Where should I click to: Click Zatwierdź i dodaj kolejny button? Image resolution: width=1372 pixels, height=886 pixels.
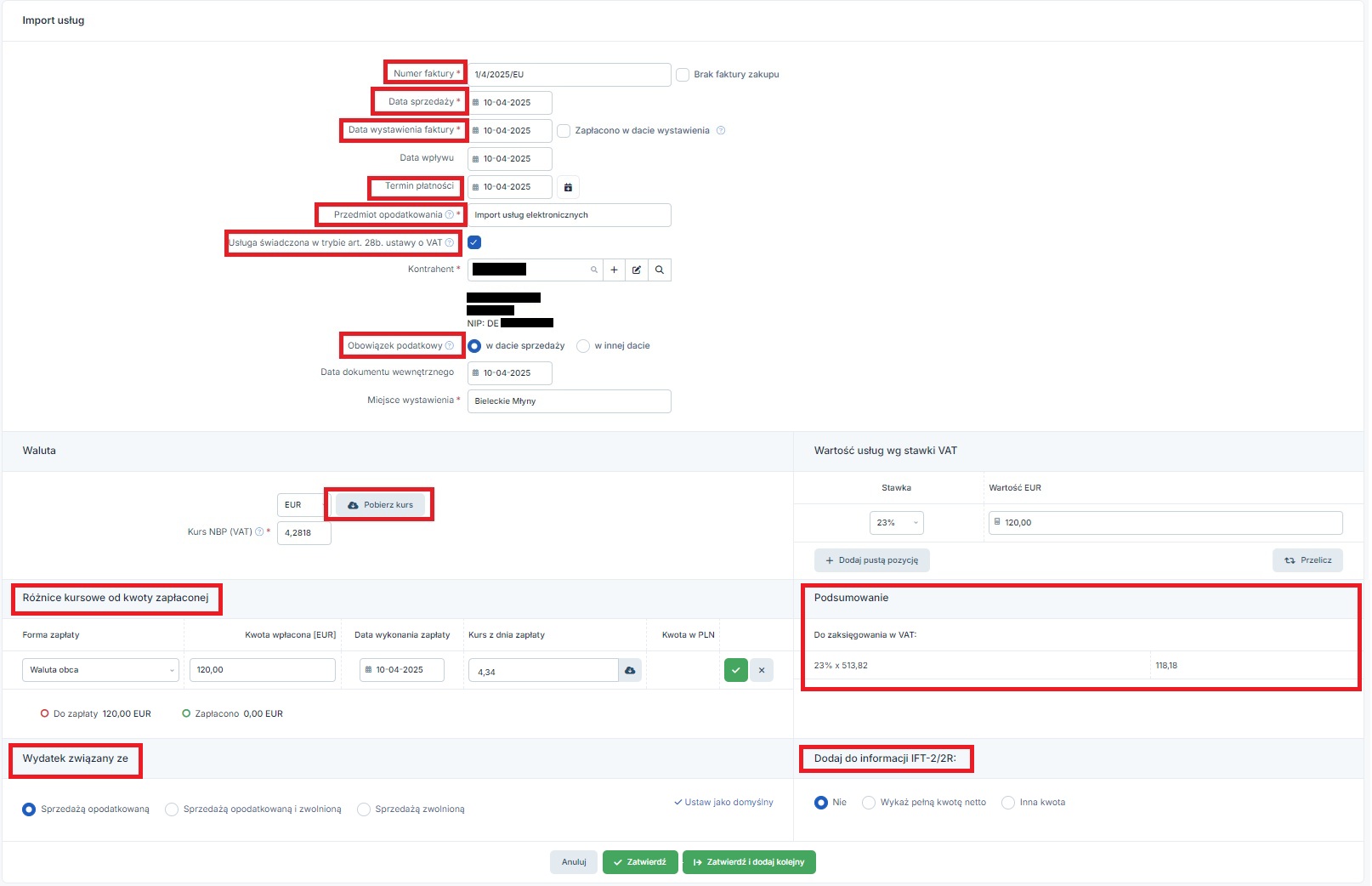click(x=749, y=862)
